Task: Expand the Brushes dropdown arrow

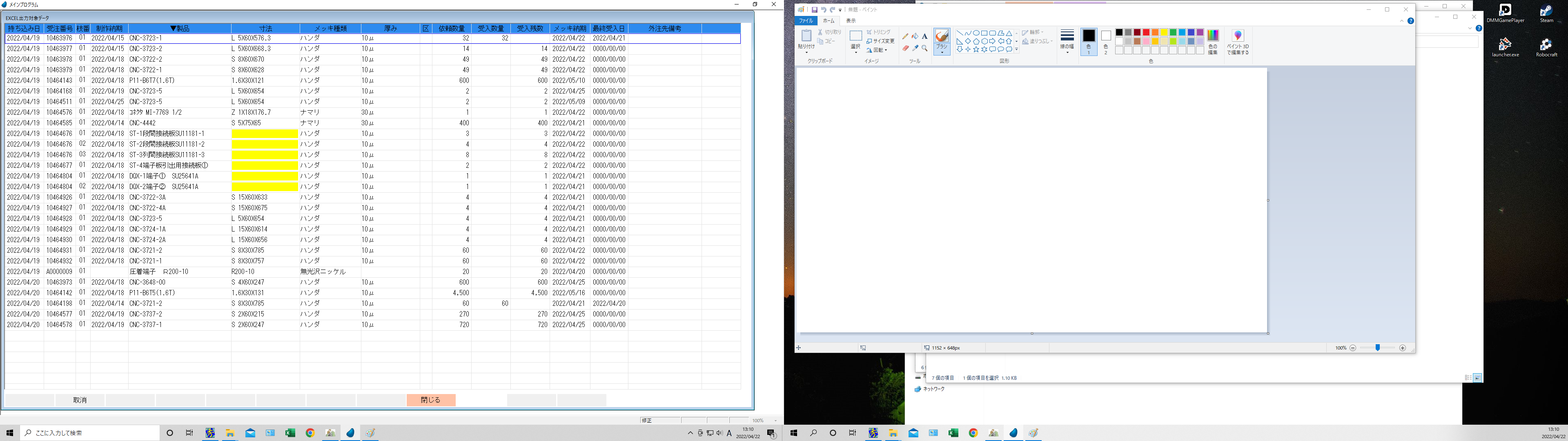Action: pyautogui.click(x=942, y=53)
